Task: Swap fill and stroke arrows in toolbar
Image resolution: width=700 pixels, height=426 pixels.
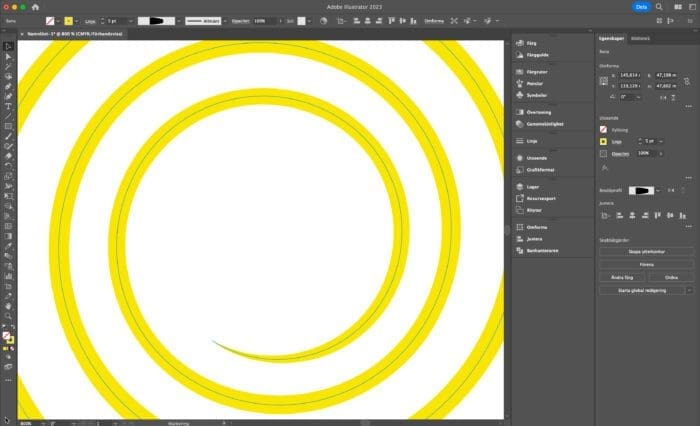Action: click(x=12, y=327)
